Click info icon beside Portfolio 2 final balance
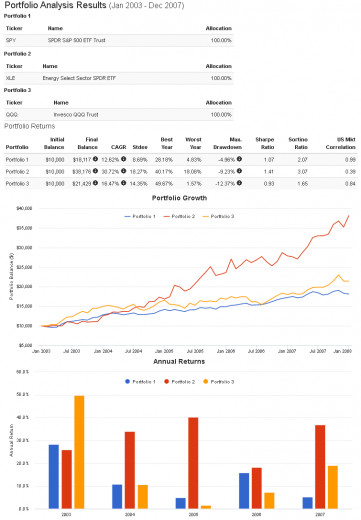The width and height of the screenshot is (361, 520). [95, 171]
